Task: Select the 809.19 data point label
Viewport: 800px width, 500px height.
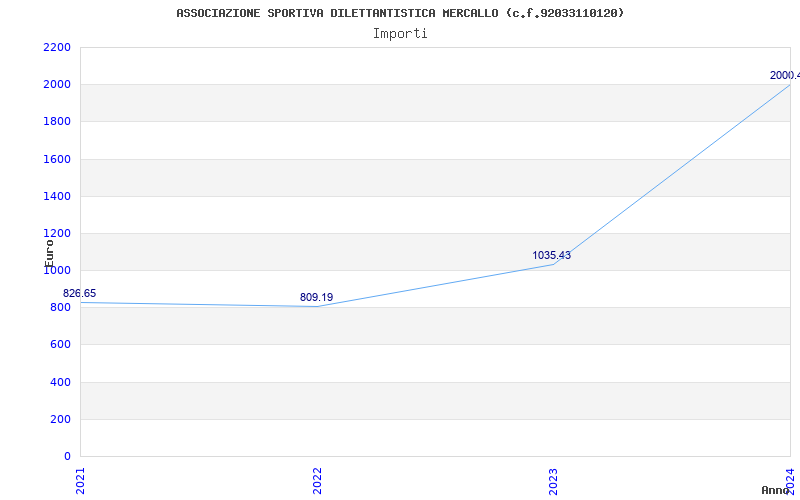Action: 316,298
